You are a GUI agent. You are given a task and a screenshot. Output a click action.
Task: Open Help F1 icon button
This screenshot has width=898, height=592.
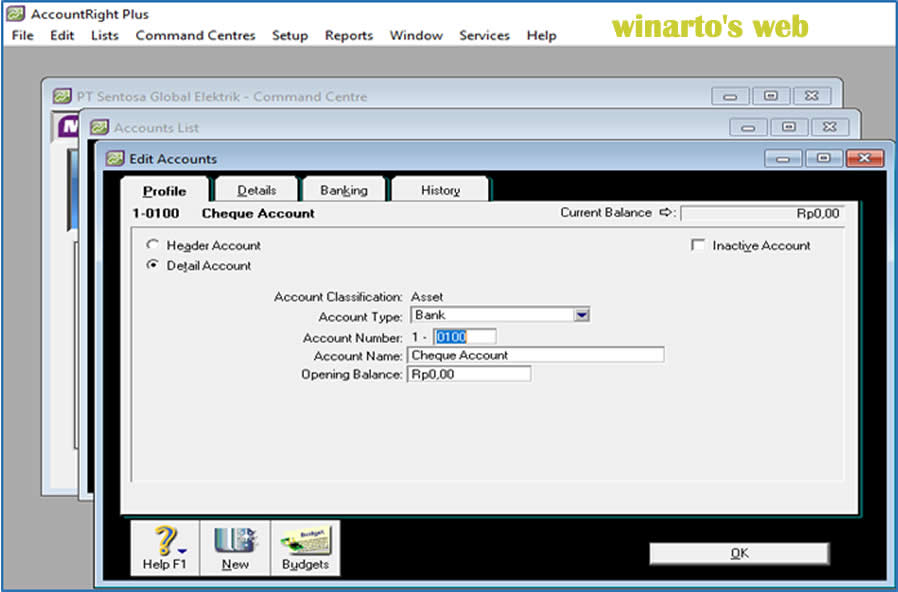point(165,548)
